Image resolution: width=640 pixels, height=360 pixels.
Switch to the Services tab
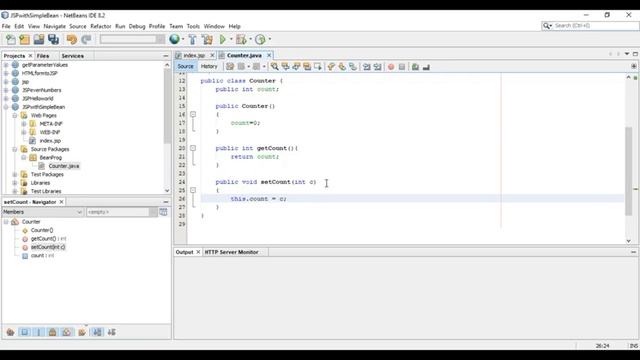[72, 56]
